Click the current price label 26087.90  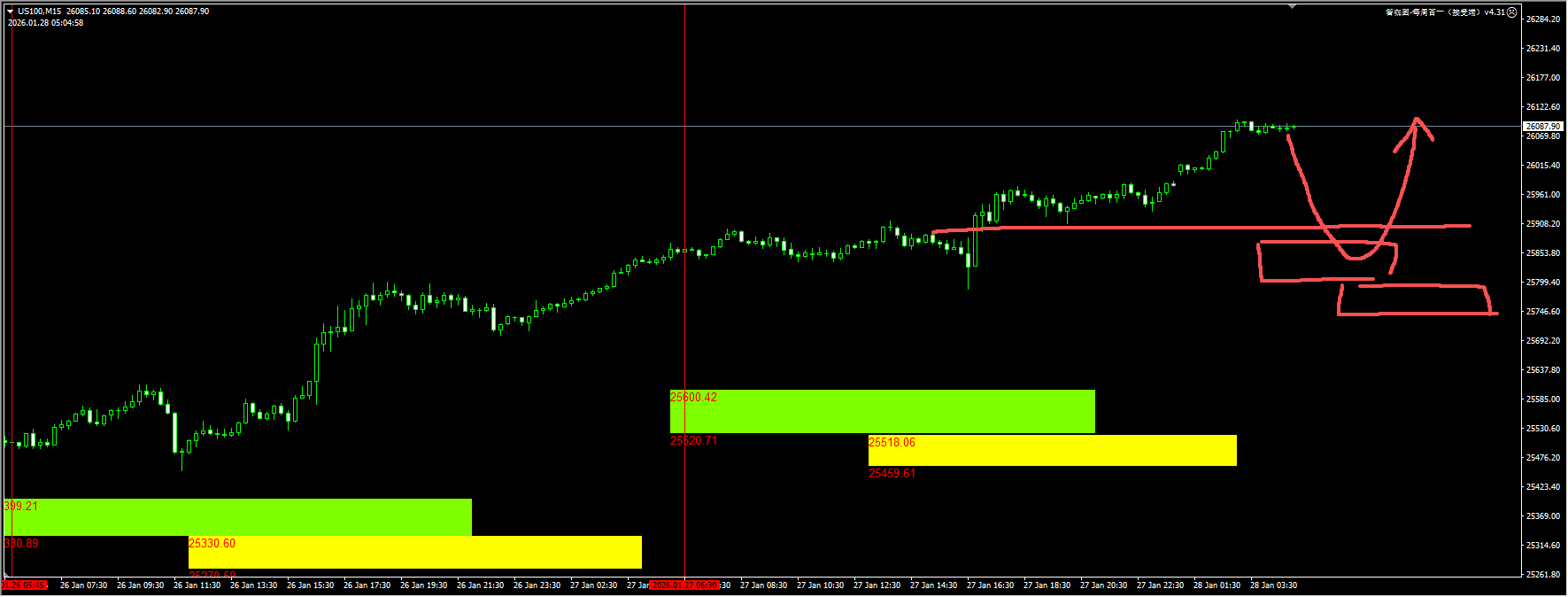tap(1542, 127)
